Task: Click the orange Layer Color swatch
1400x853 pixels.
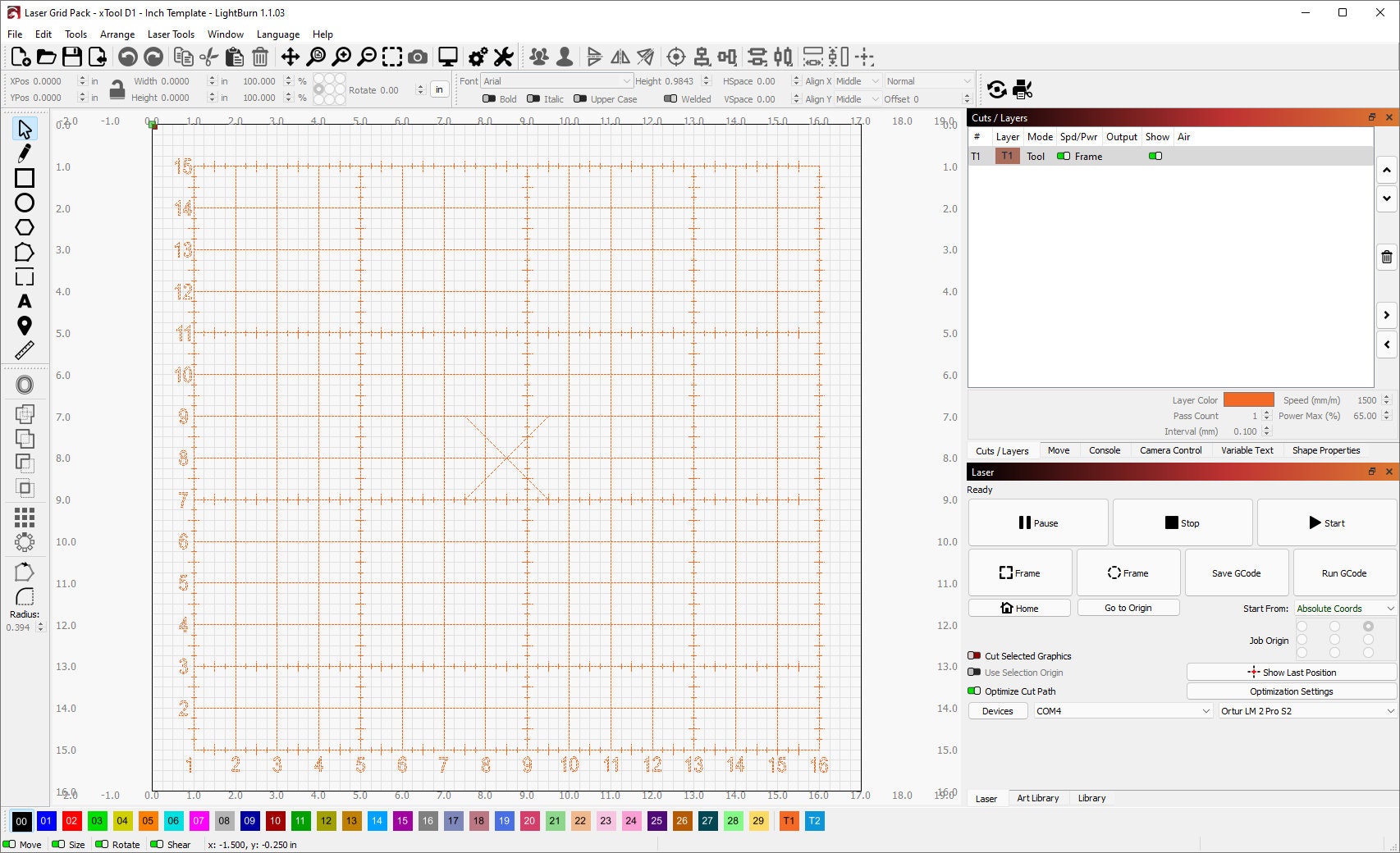Action: 1248,399
